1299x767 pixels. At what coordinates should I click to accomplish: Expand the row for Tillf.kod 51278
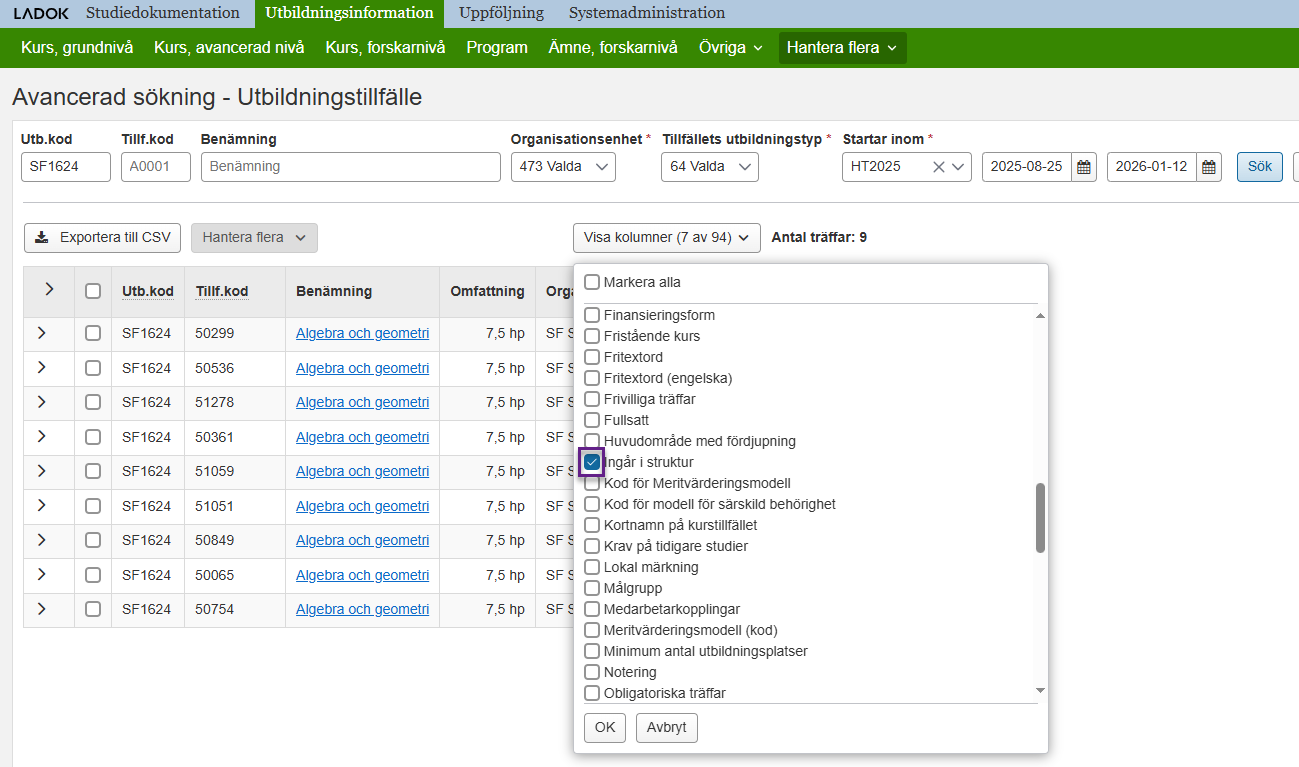41,402
